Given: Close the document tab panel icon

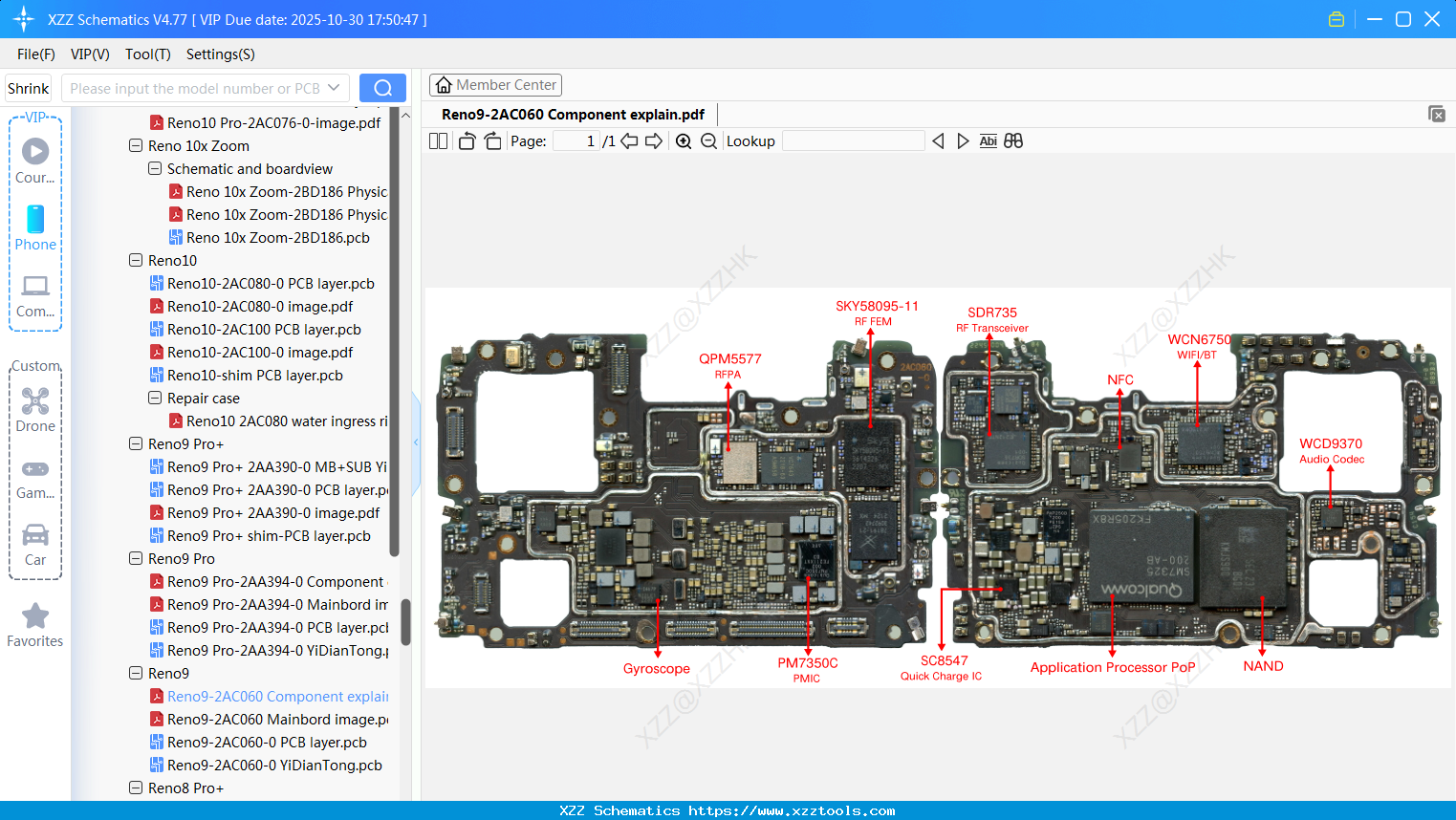Looking at the screenshot, I should [x=1437, y=114].
